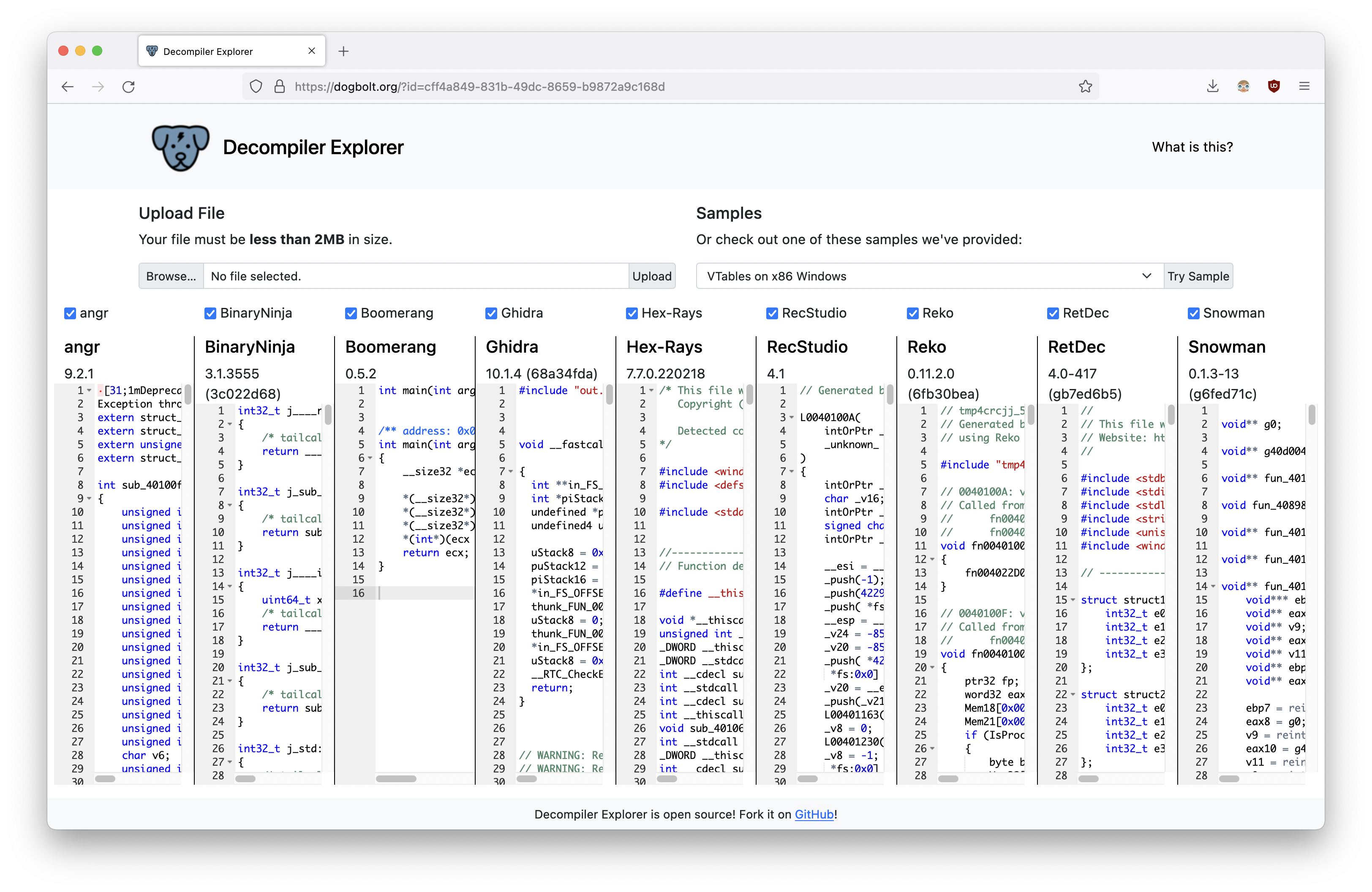Click the padlock site info icon
The width and height of the screenshot is (1372, 892).
click(x=280, y=87)
